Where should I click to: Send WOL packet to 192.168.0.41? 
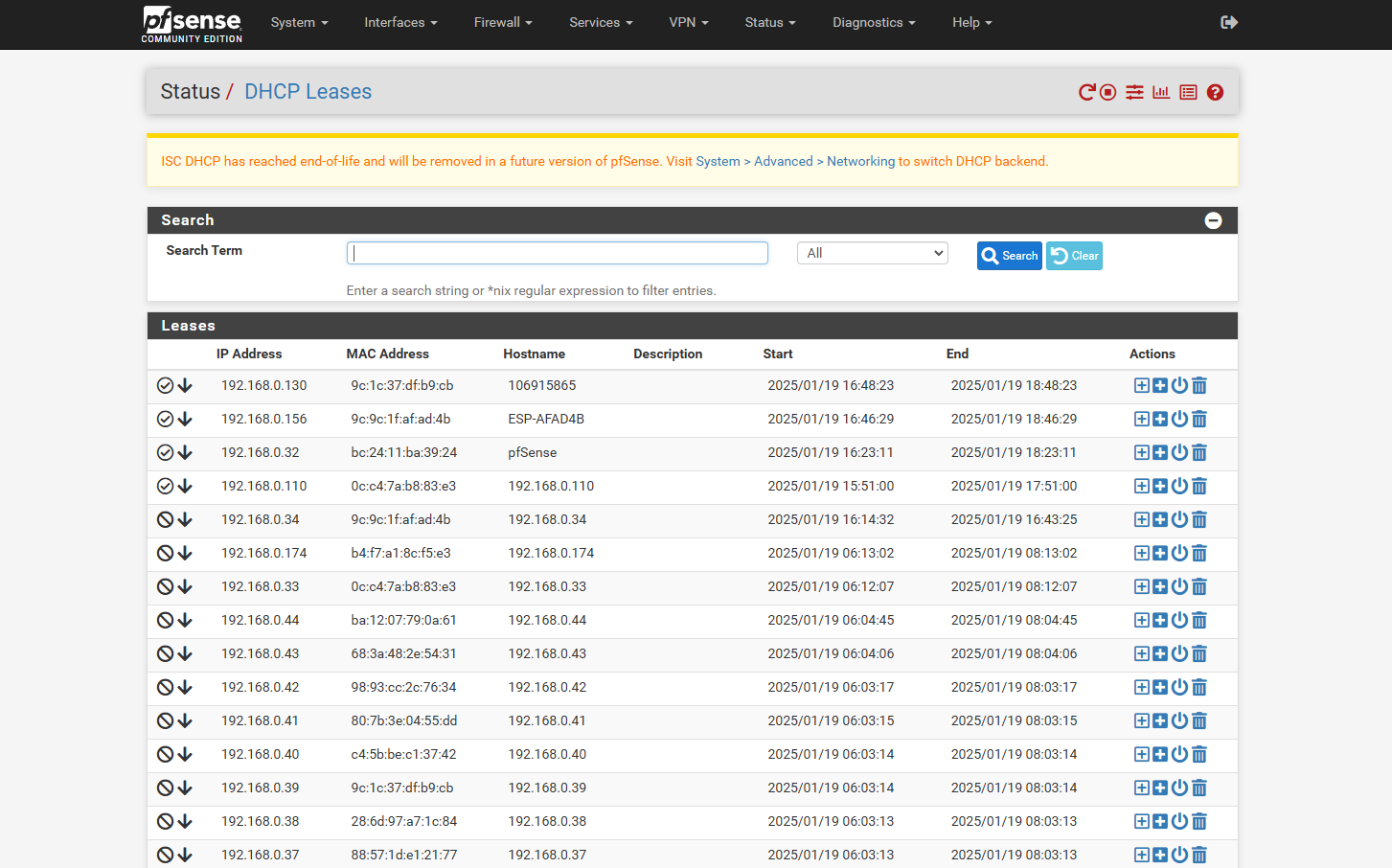point(1179,720)
